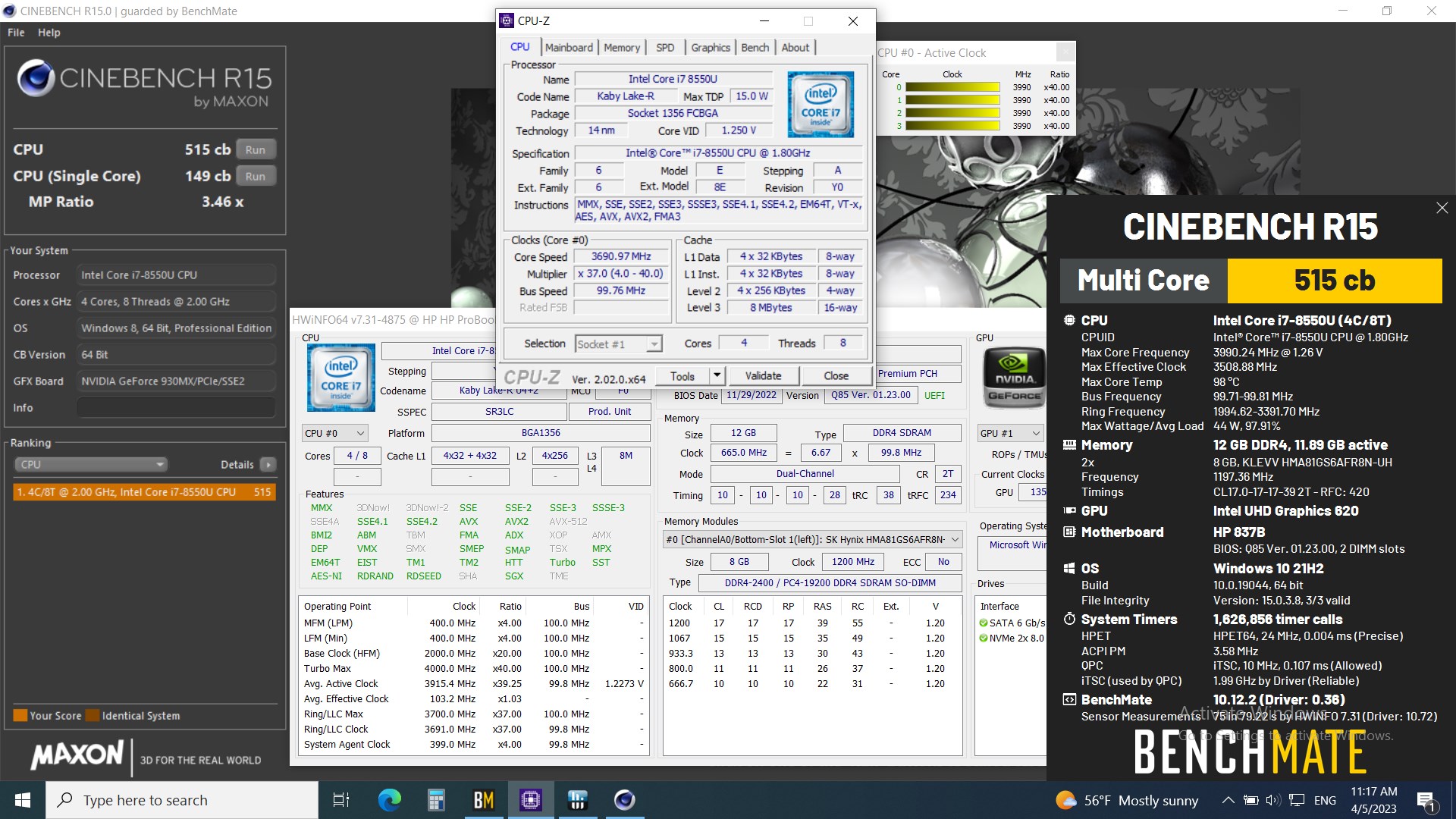Screen dimensions: 1456x819
Task: Select the ranking entry Intel Core i7-8550U 515
Action: coord(144,492)
